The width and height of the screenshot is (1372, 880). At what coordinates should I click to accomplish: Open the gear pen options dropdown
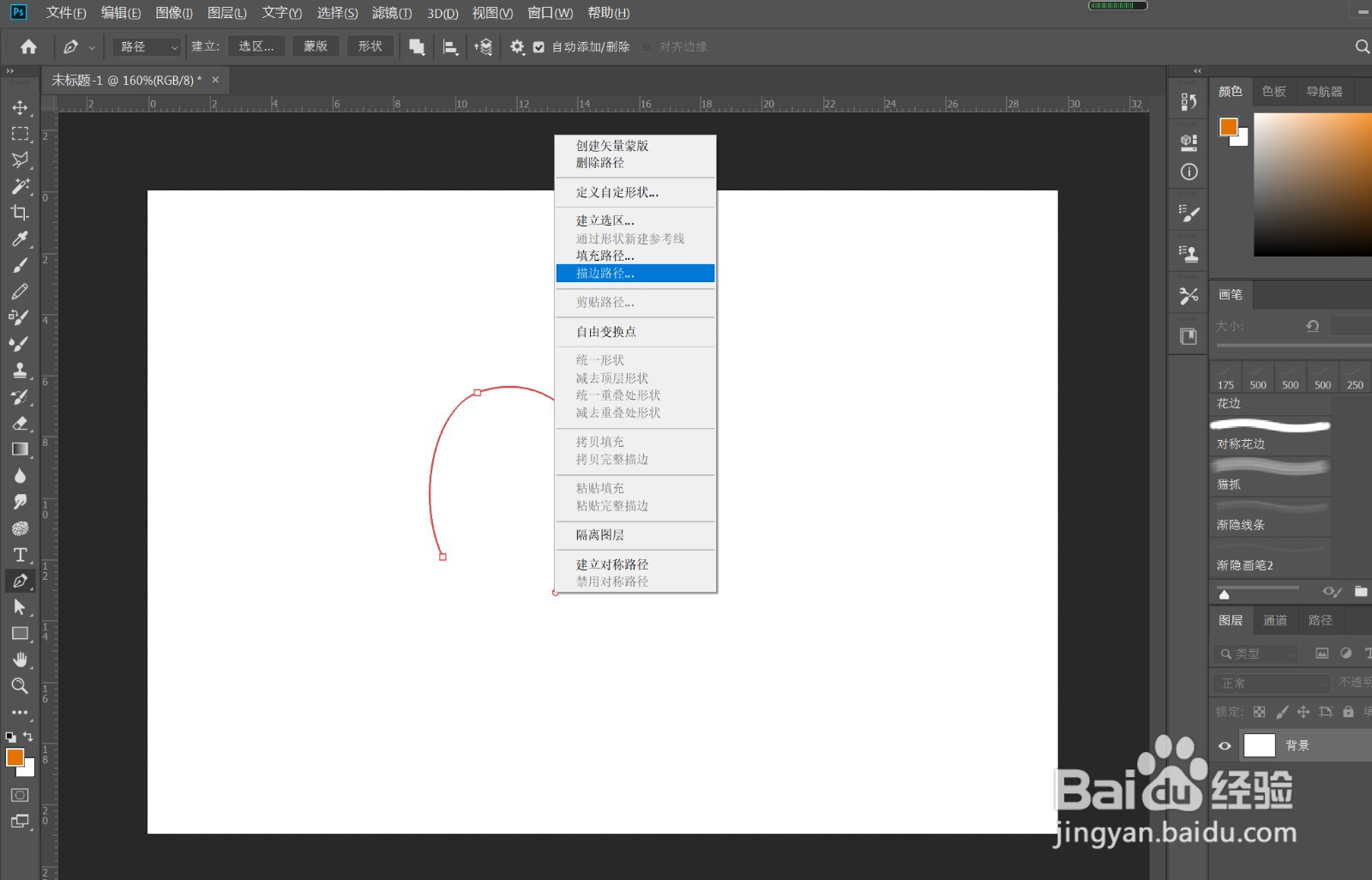click(517, 47)
